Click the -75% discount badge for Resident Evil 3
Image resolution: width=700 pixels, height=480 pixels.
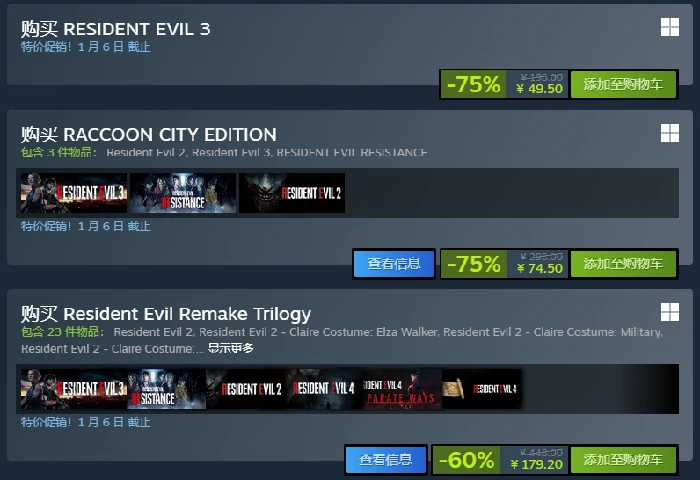click(x=473, y=84)
